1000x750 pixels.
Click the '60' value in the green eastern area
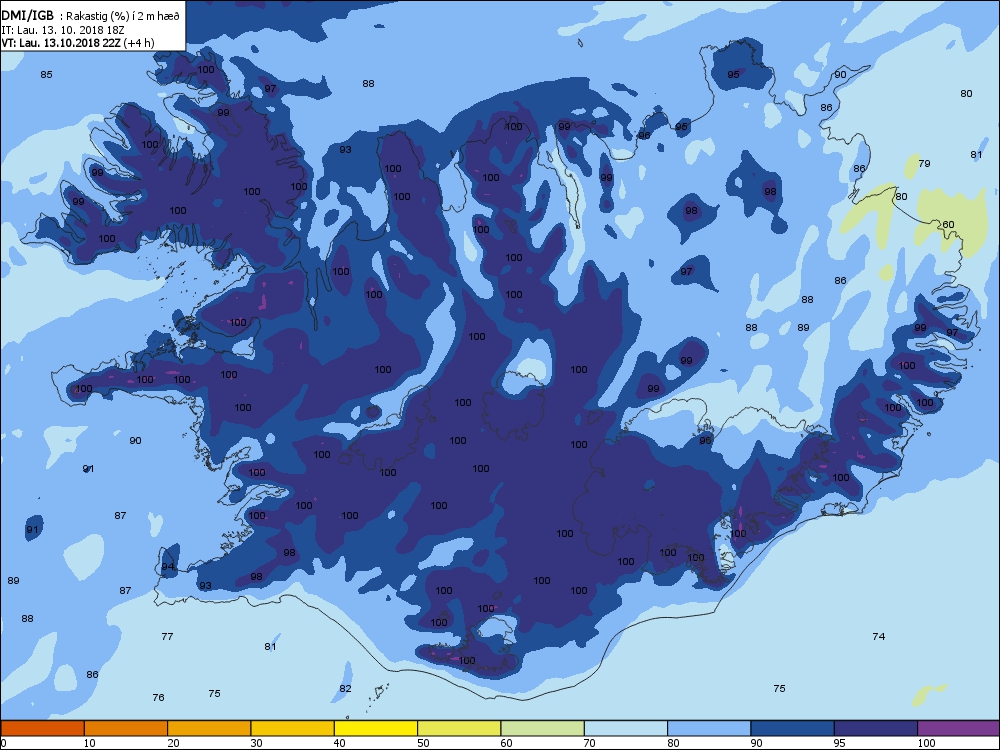click(948, 224)
